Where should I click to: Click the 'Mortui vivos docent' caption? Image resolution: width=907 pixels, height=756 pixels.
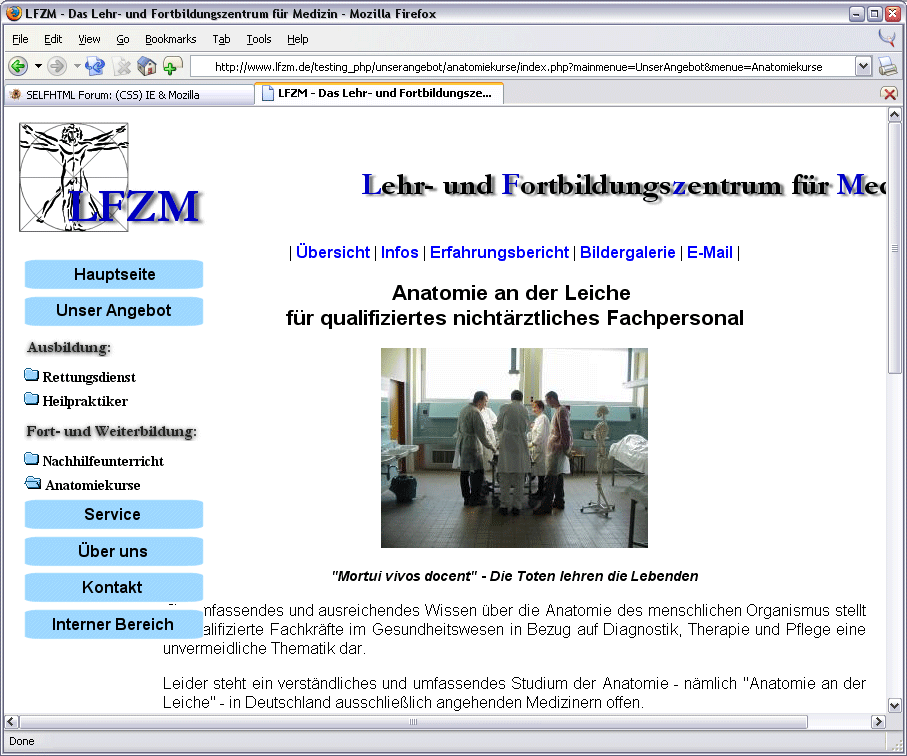515,576
